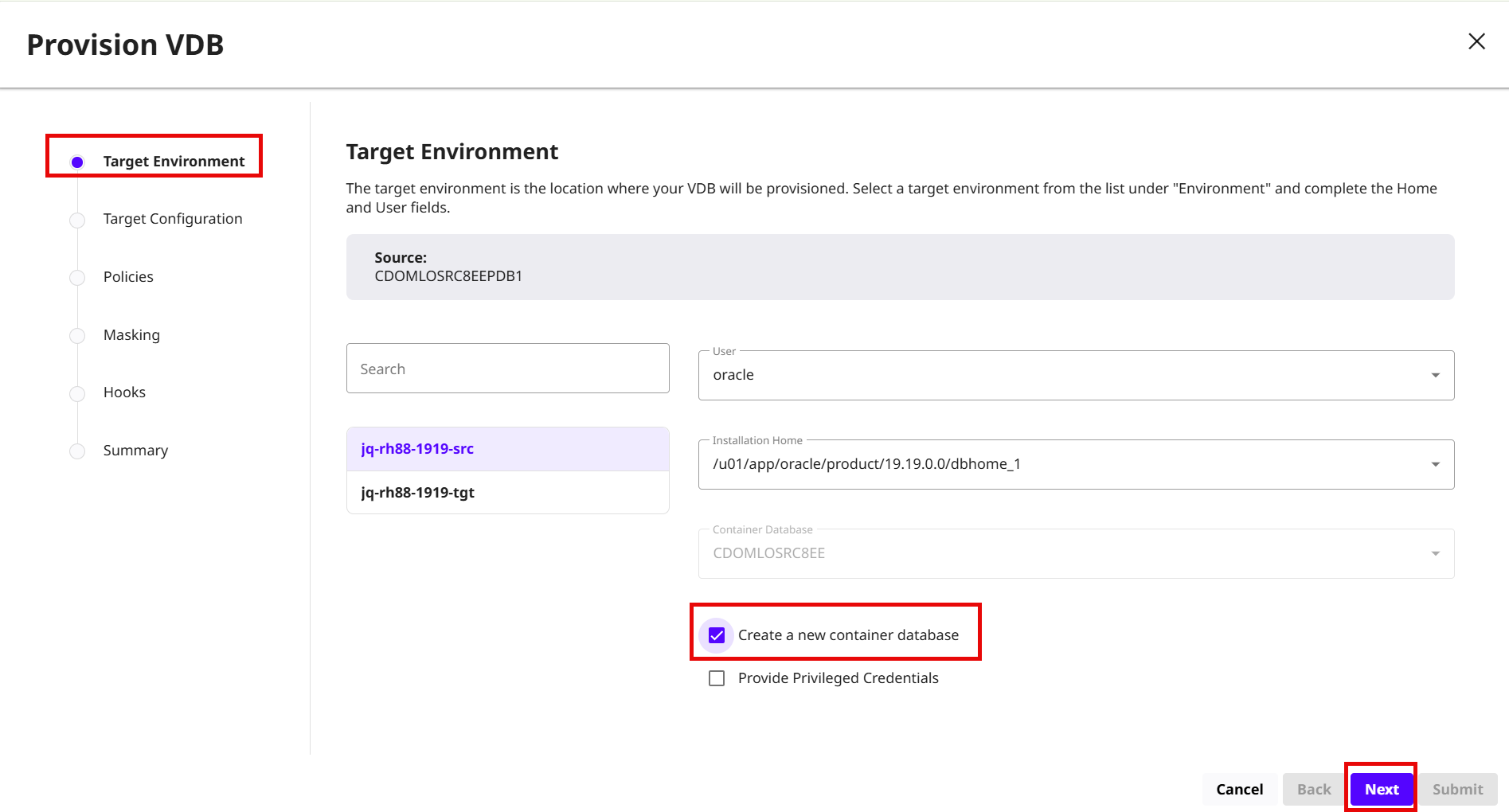
Task: Click the Target Environment step circle
Action: tap(77, 162)
